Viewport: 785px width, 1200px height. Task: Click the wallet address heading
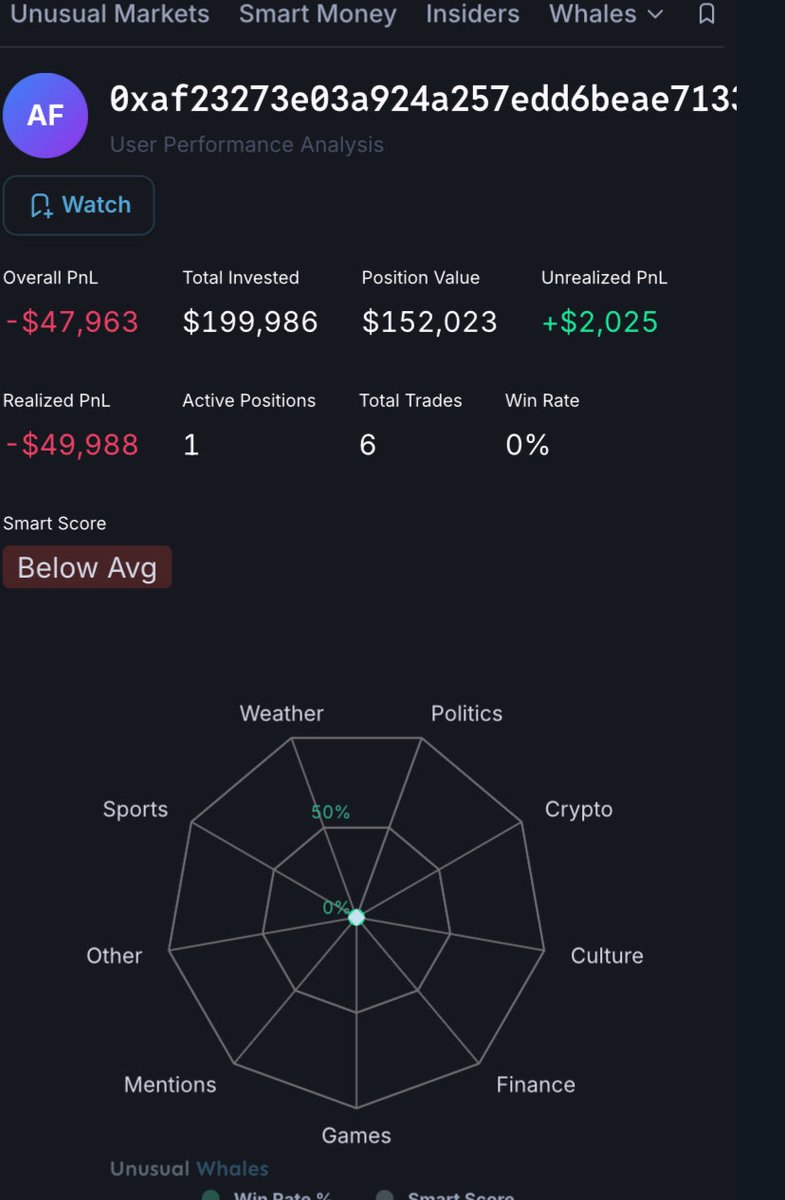click(x=423, y=99)
